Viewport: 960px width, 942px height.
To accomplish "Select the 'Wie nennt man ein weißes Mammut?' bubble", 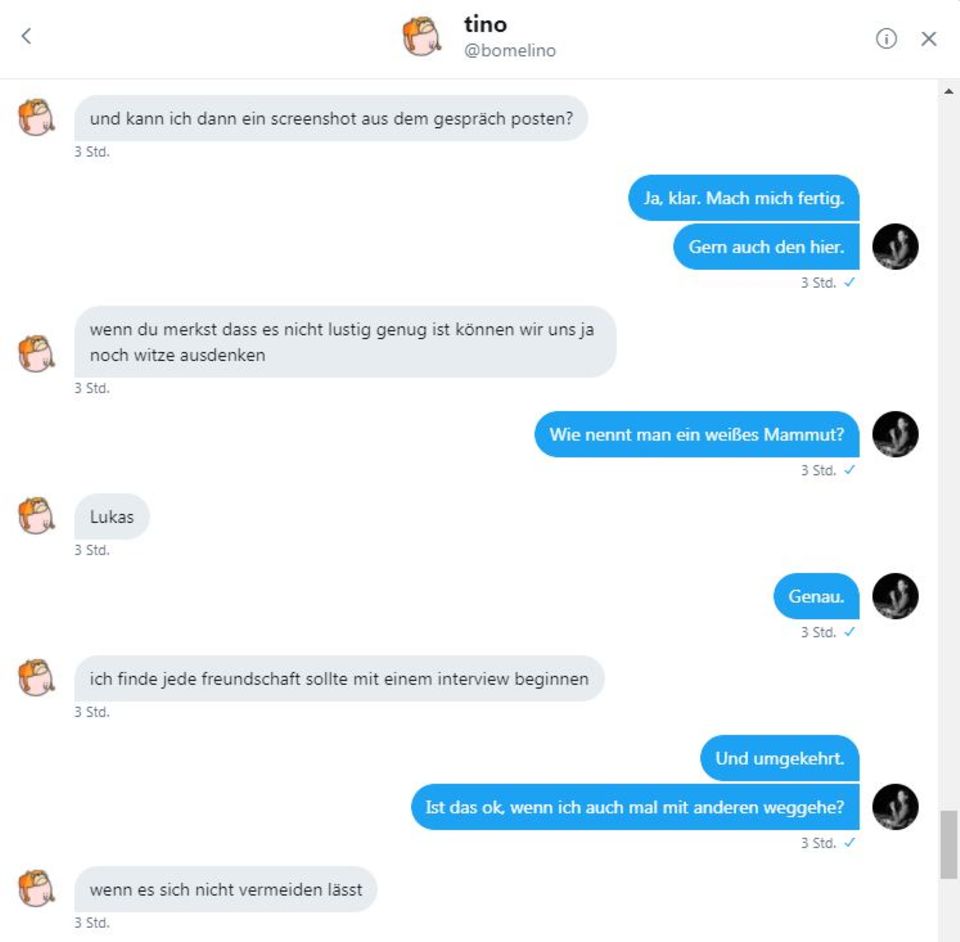I will coord(696,435).
